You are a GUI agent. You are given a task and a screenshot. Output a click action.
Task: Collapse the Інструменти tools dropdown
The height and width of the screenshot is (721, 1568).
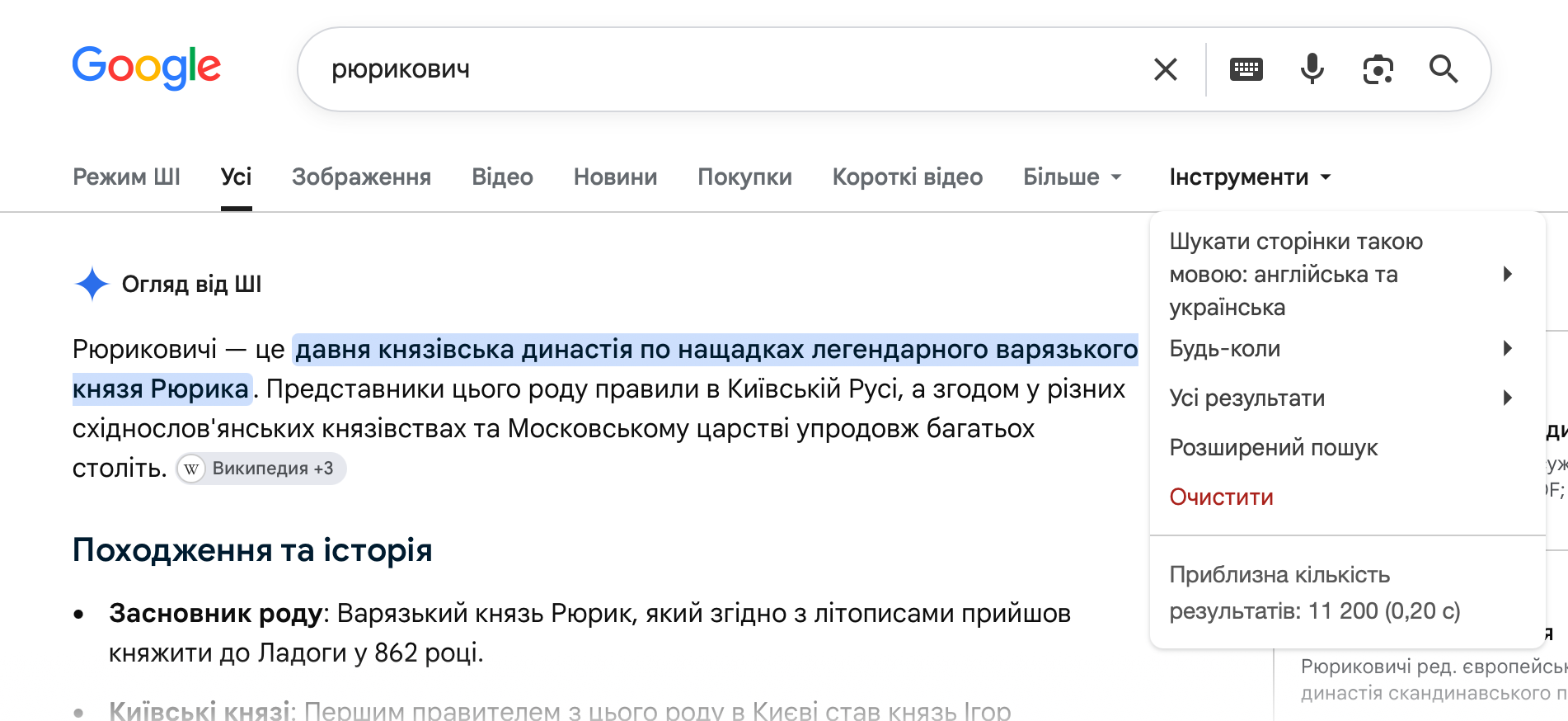[1251, 177]
